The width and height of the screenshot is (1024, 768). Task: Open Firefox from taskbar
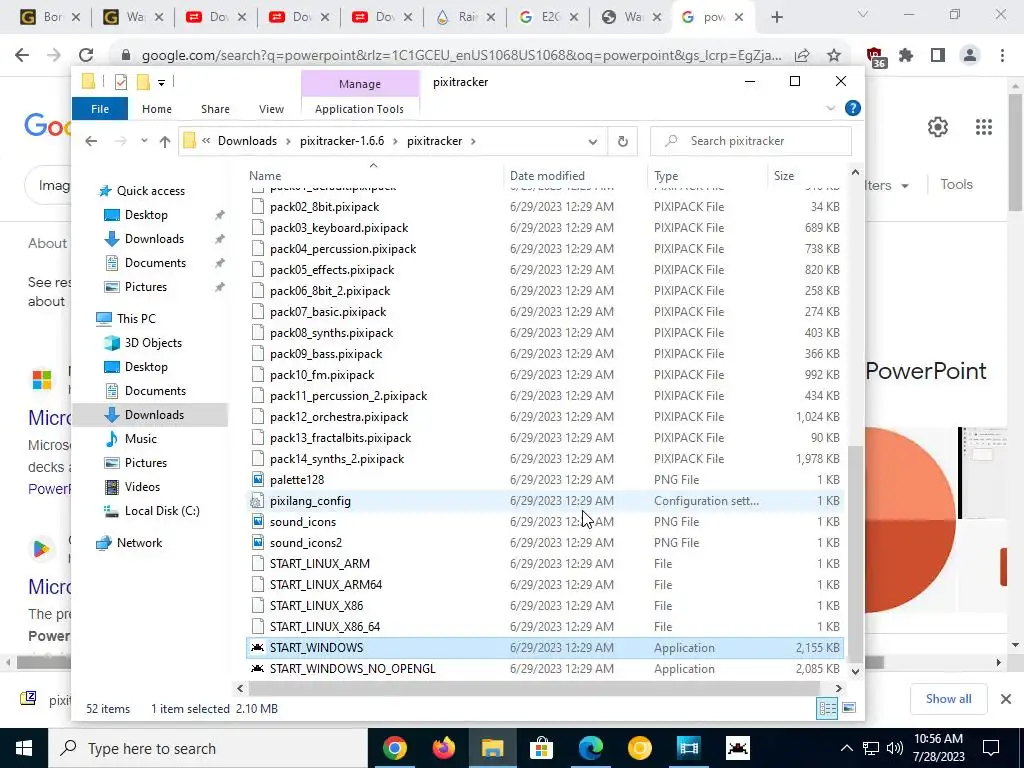pos(443,748)
